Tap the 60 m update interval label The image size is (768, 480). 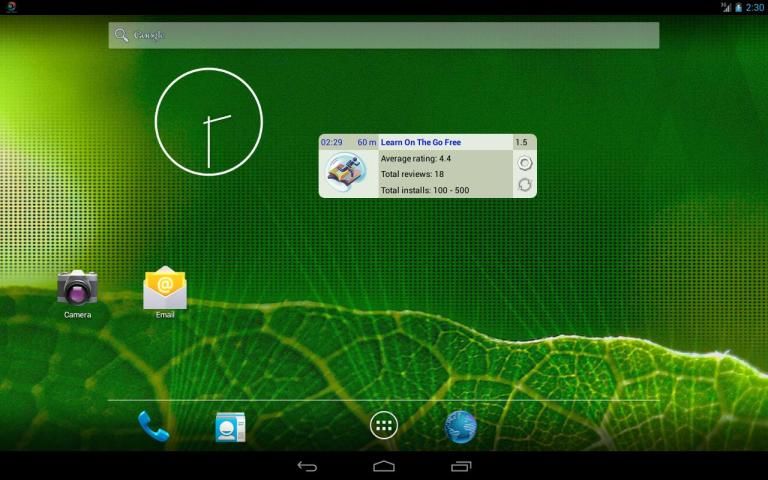366,143
